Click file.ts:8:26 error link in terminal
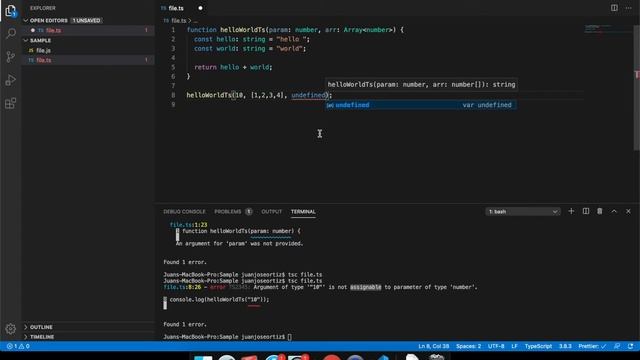The height and width of the screenshot is (360, 640). coord(182,287)
